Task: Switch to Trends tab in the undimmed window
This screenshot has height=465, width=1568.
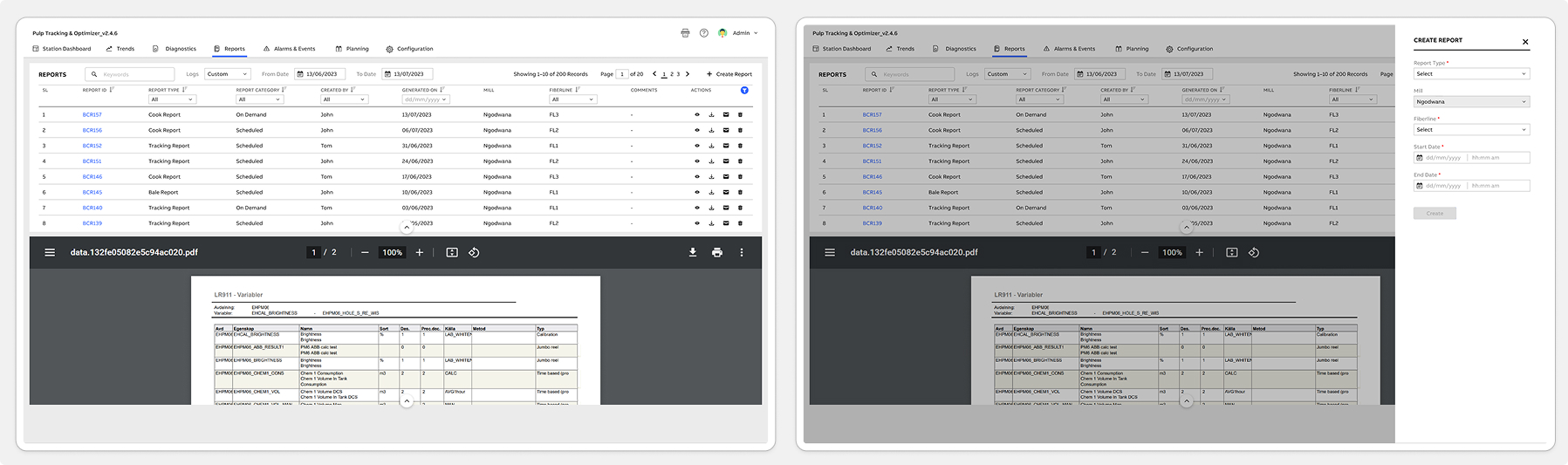Action: (x=120, y=49)
